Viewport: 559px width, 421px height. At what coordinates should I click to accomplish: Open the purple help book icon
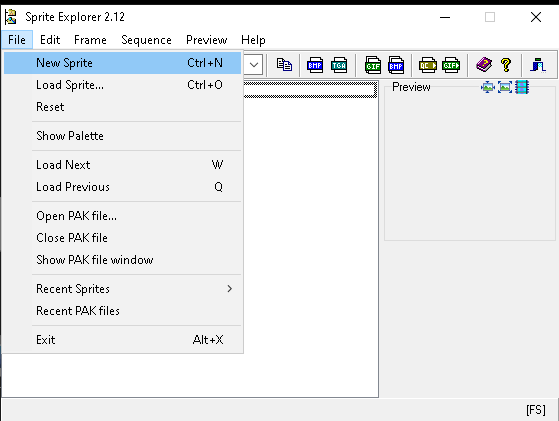pyautogui.click(x=484, y=65)
